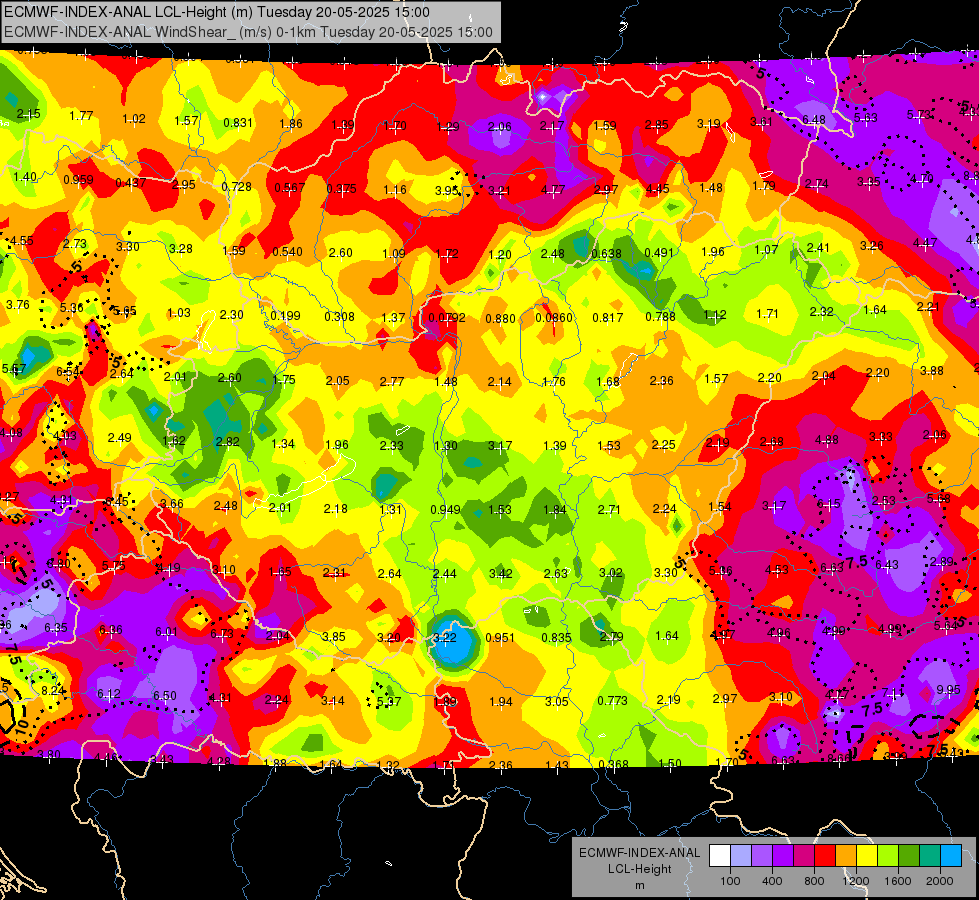Click the wind shear value 0.951
Screen dimensions: 979x900
(500, 637)
